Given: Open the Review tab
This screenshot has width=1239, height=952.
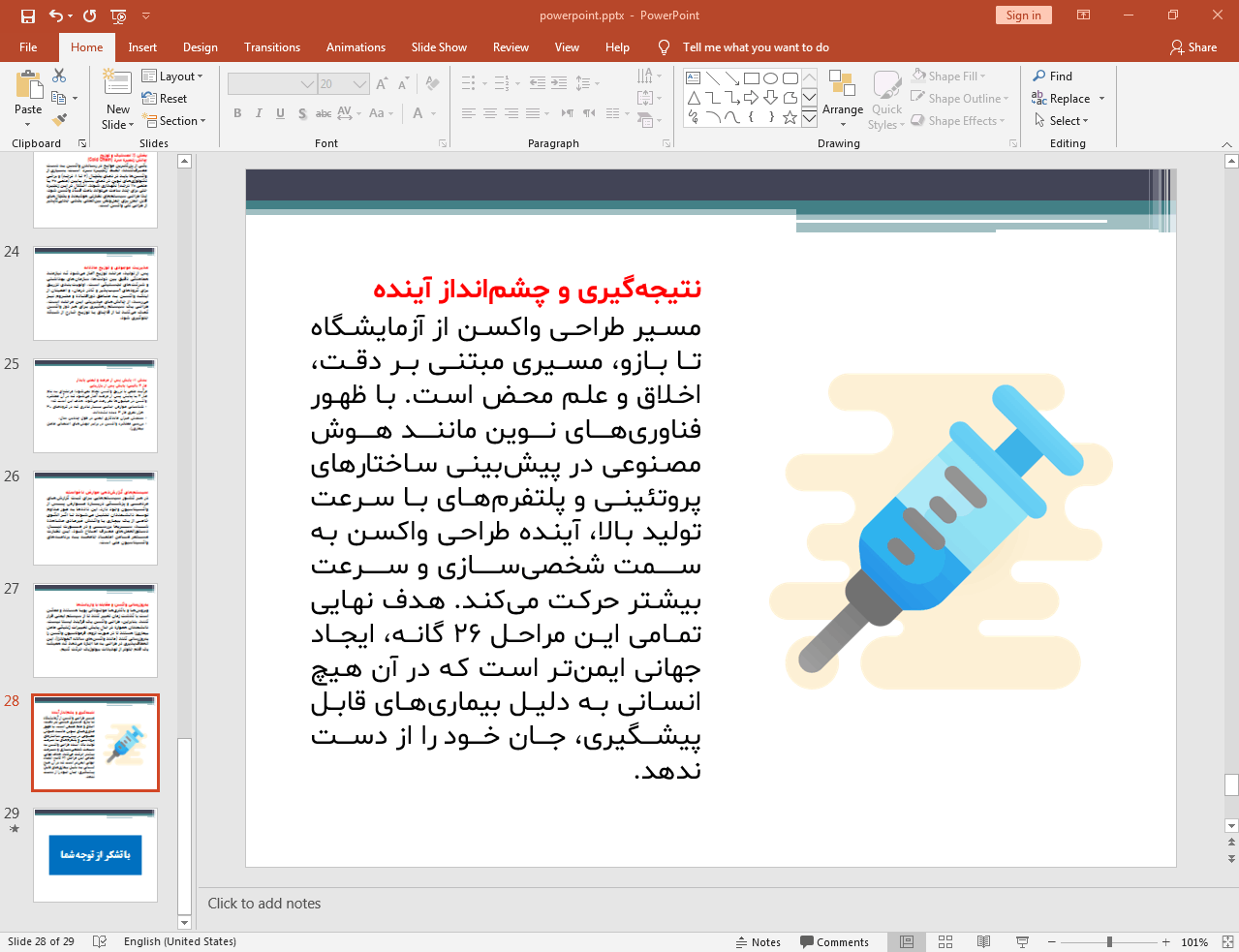Looking at the screenshot, I should [511, 47].
